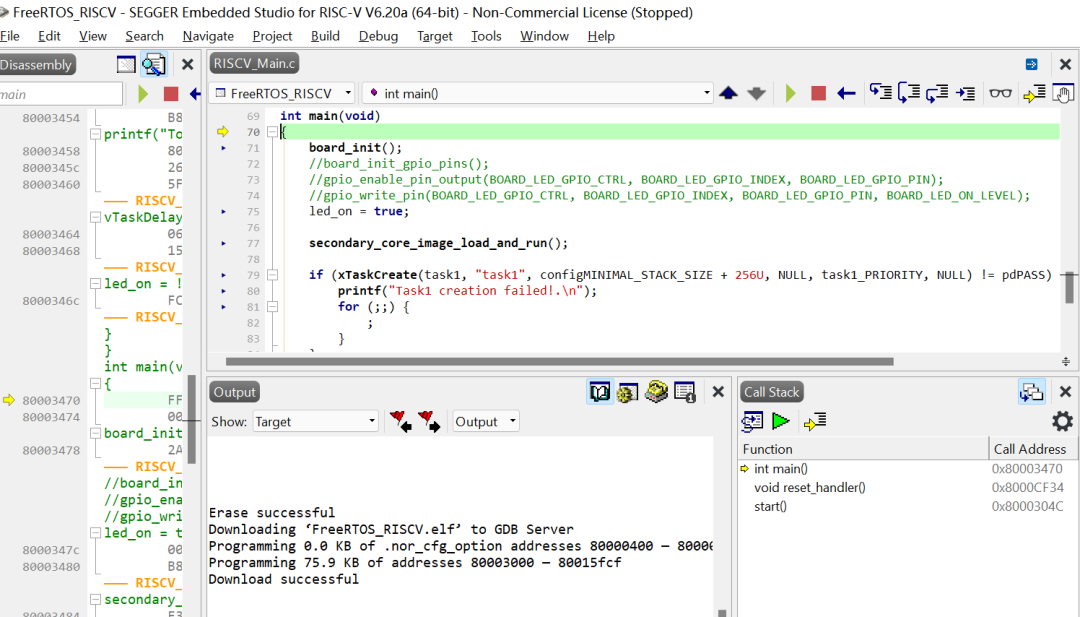Toggle the book icon in Output panel header
The image size is (1080, 617).
[x=600, y=392]
